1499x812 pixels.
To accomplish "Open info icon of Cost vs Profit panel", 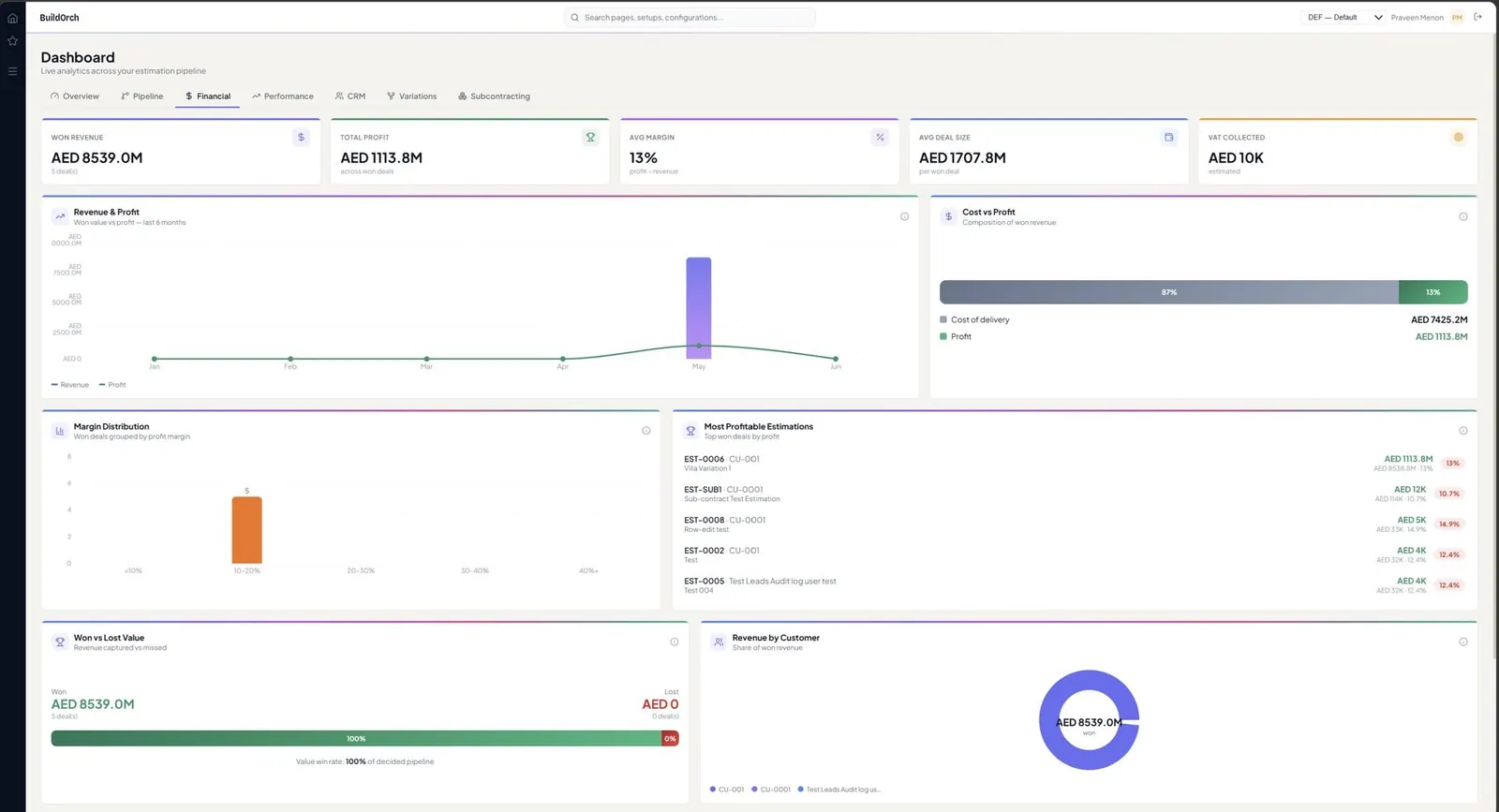I will [1462, 216].
